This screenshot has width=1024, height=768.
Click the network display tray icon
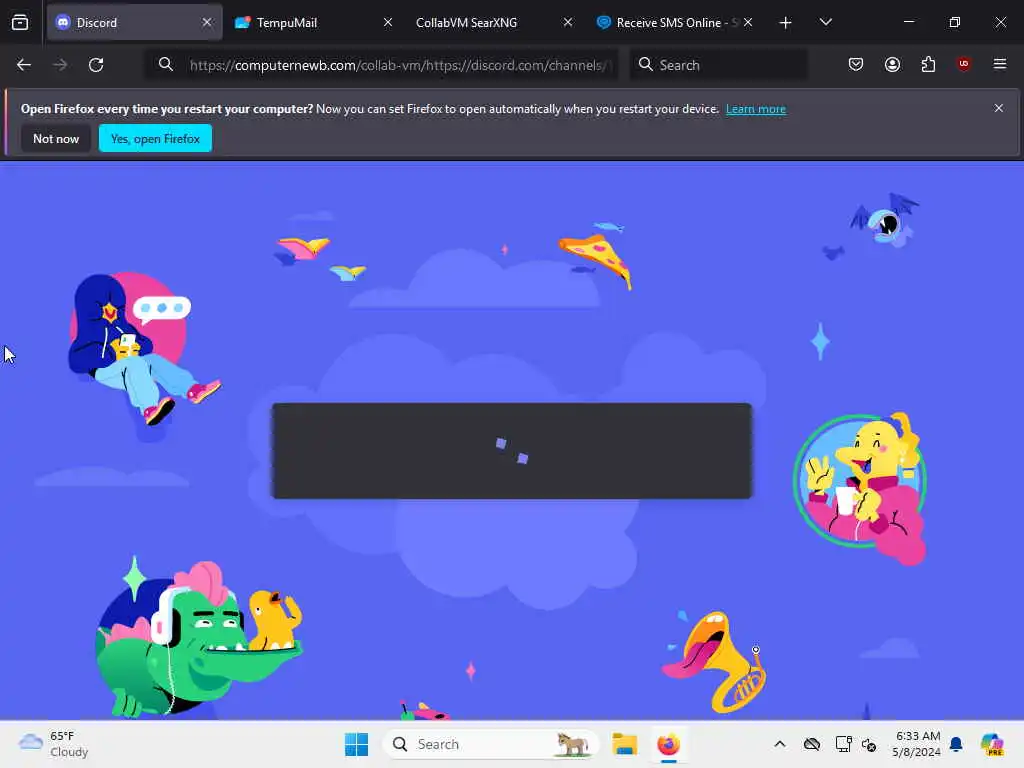click(x=843, y=744)
